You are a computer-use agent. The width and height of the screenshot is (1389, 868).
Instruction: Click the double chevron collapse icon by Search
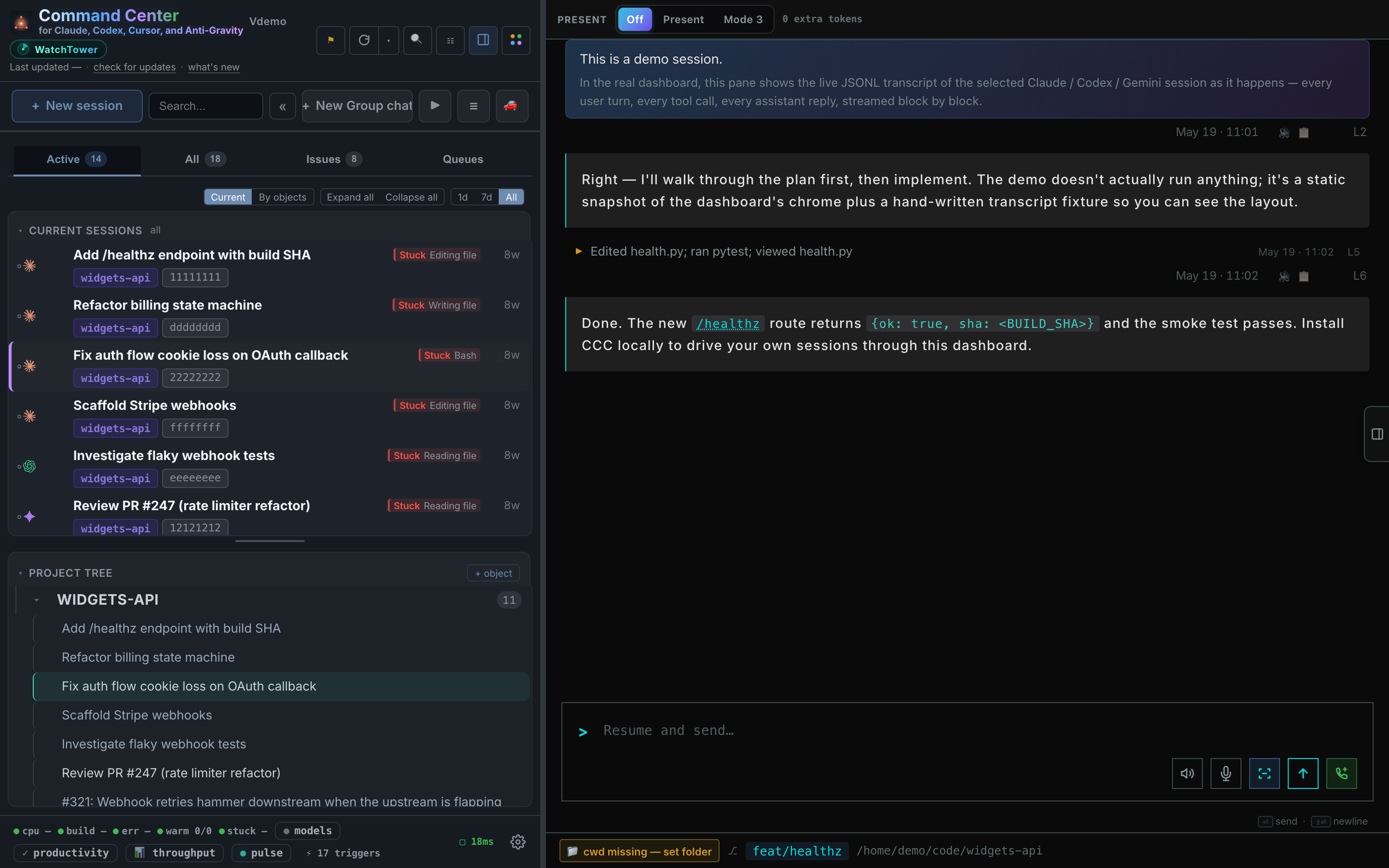(283, 106)
